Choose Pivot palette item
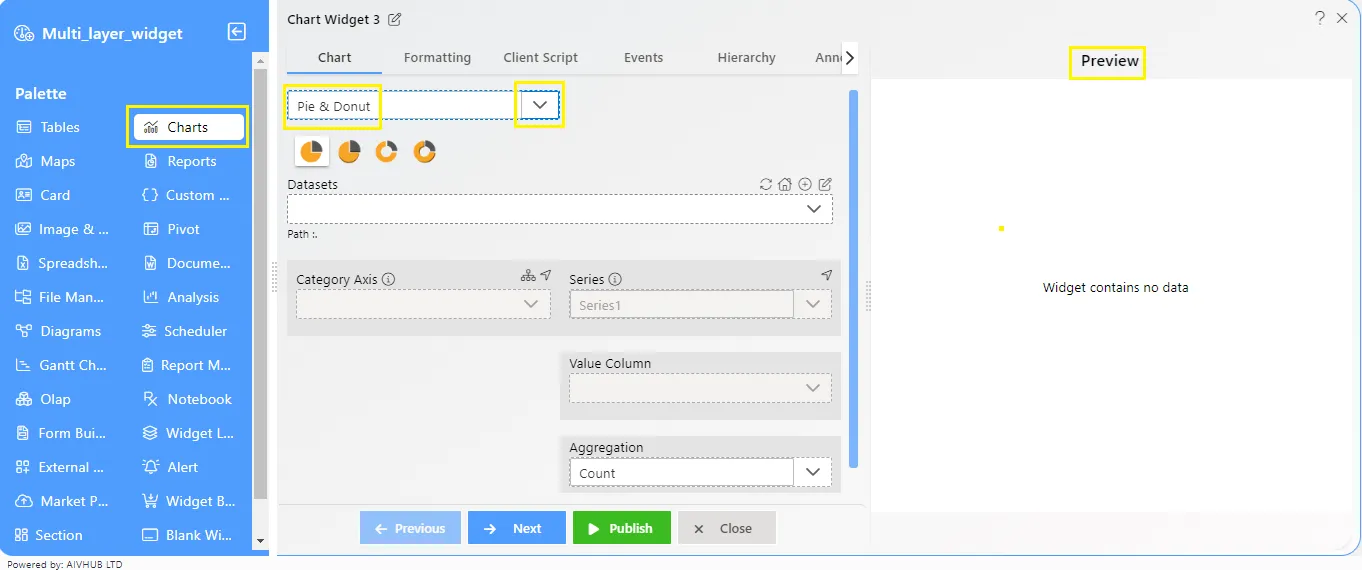 [171, 229]
